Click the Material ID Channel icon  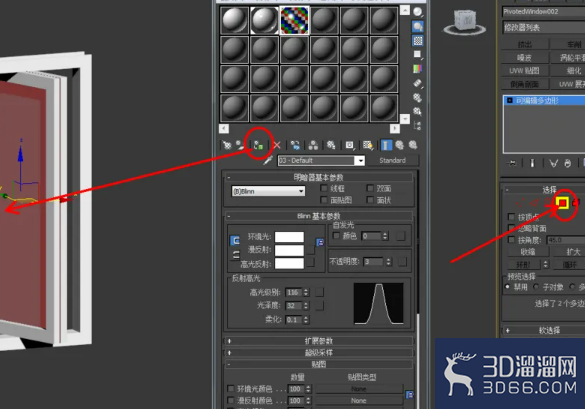click(350, 145)
